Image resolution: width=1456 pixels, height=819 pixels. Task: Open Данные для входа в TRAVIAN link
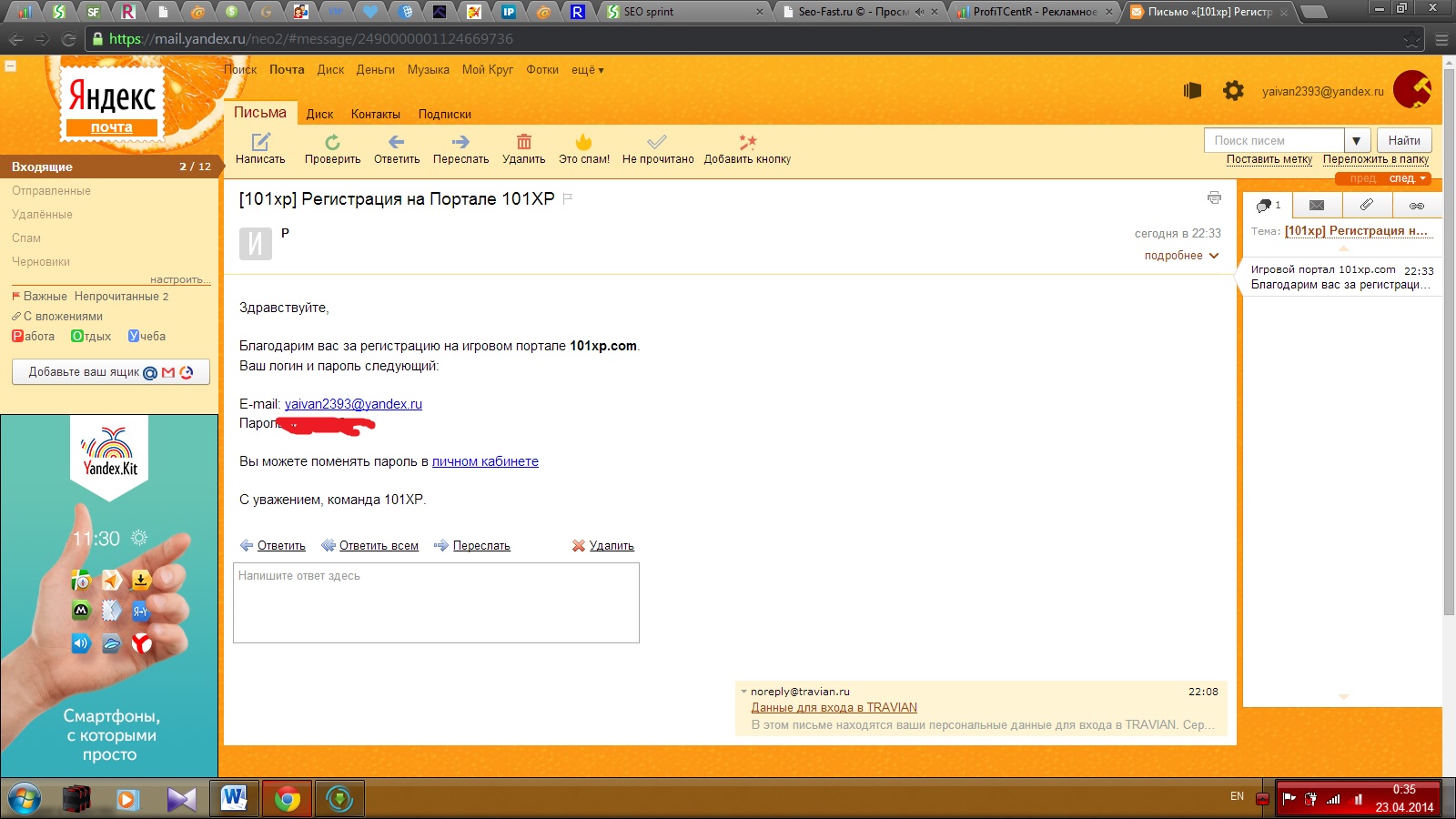834,708
